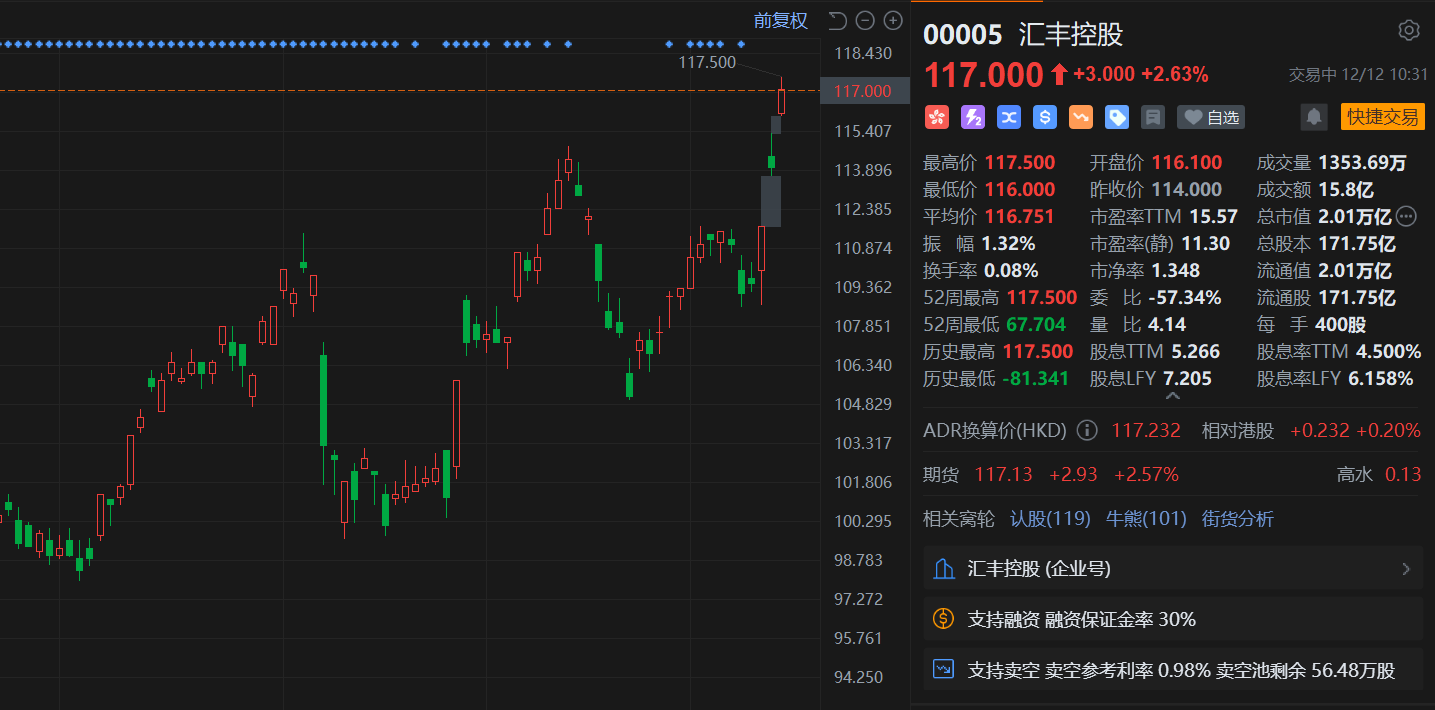Image resolution: width=1435 pixels, height=710 pixels.
Task: Open the ellipsis menu next to 总市值
Action: [x=1406, y=216]
